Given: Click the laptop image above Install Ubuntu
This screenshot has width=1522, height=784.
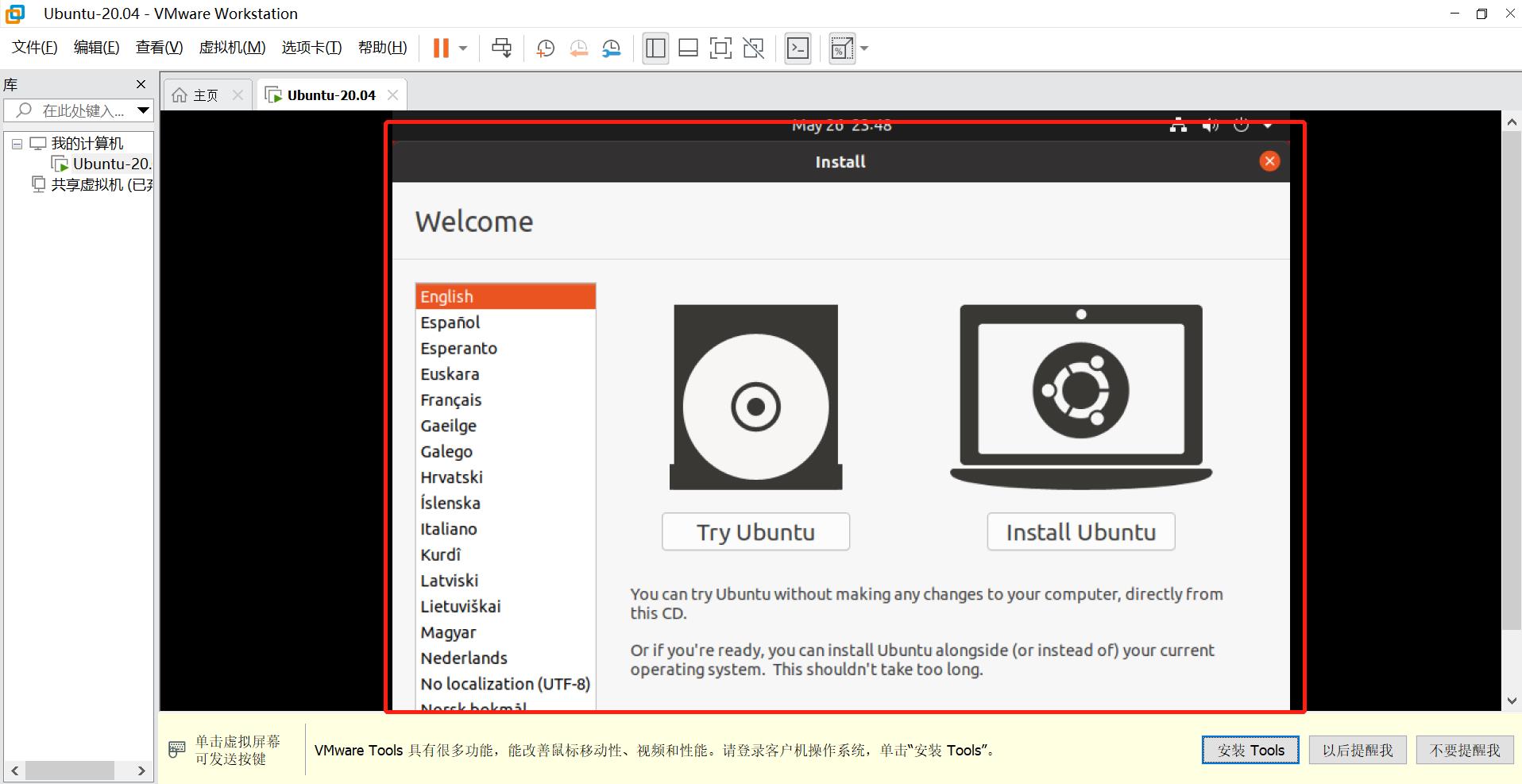Looking at the screenshot, I should 1081,396.
